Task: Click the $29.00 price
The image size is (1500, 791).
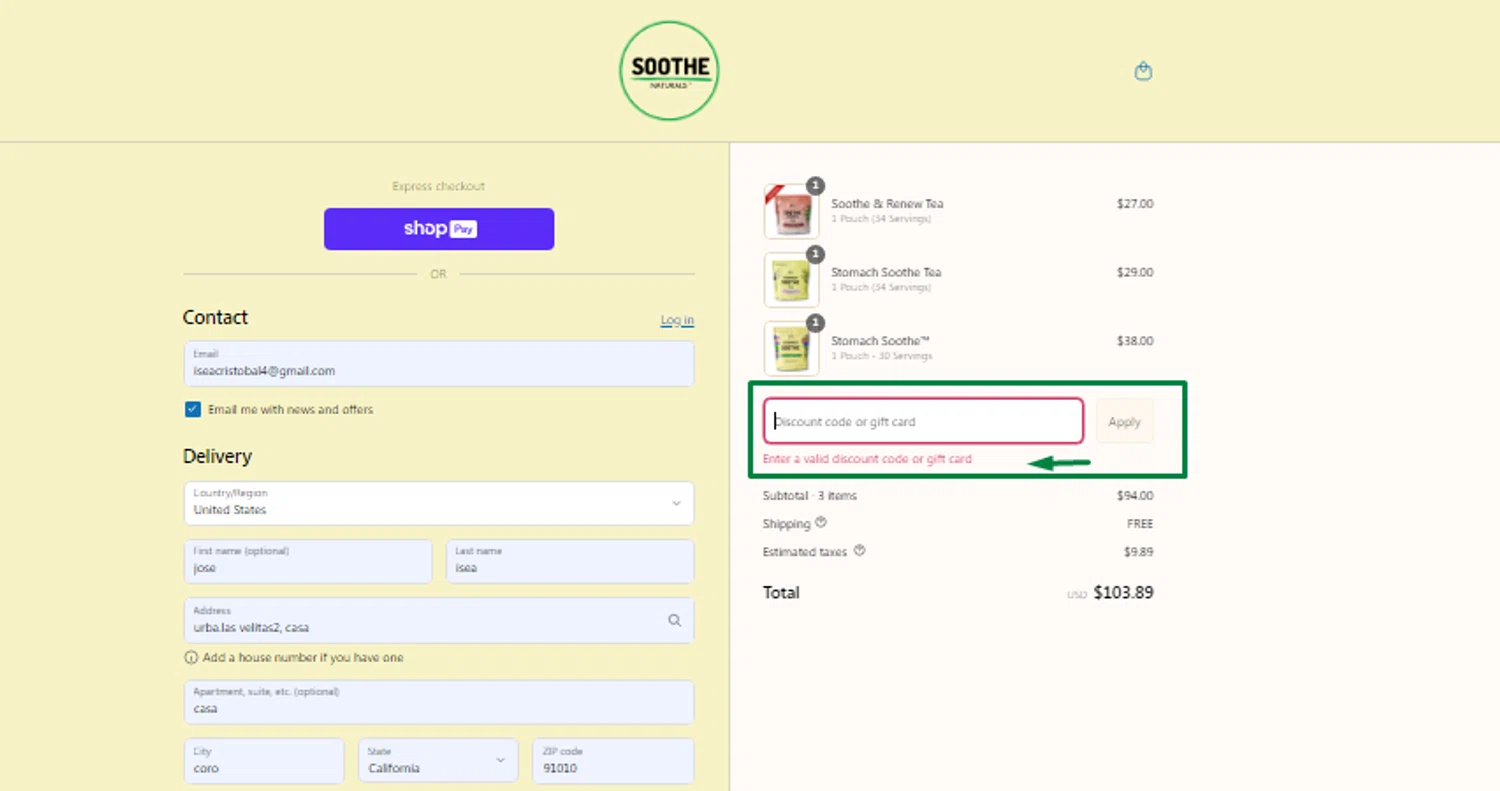Action: (1135, 272)
